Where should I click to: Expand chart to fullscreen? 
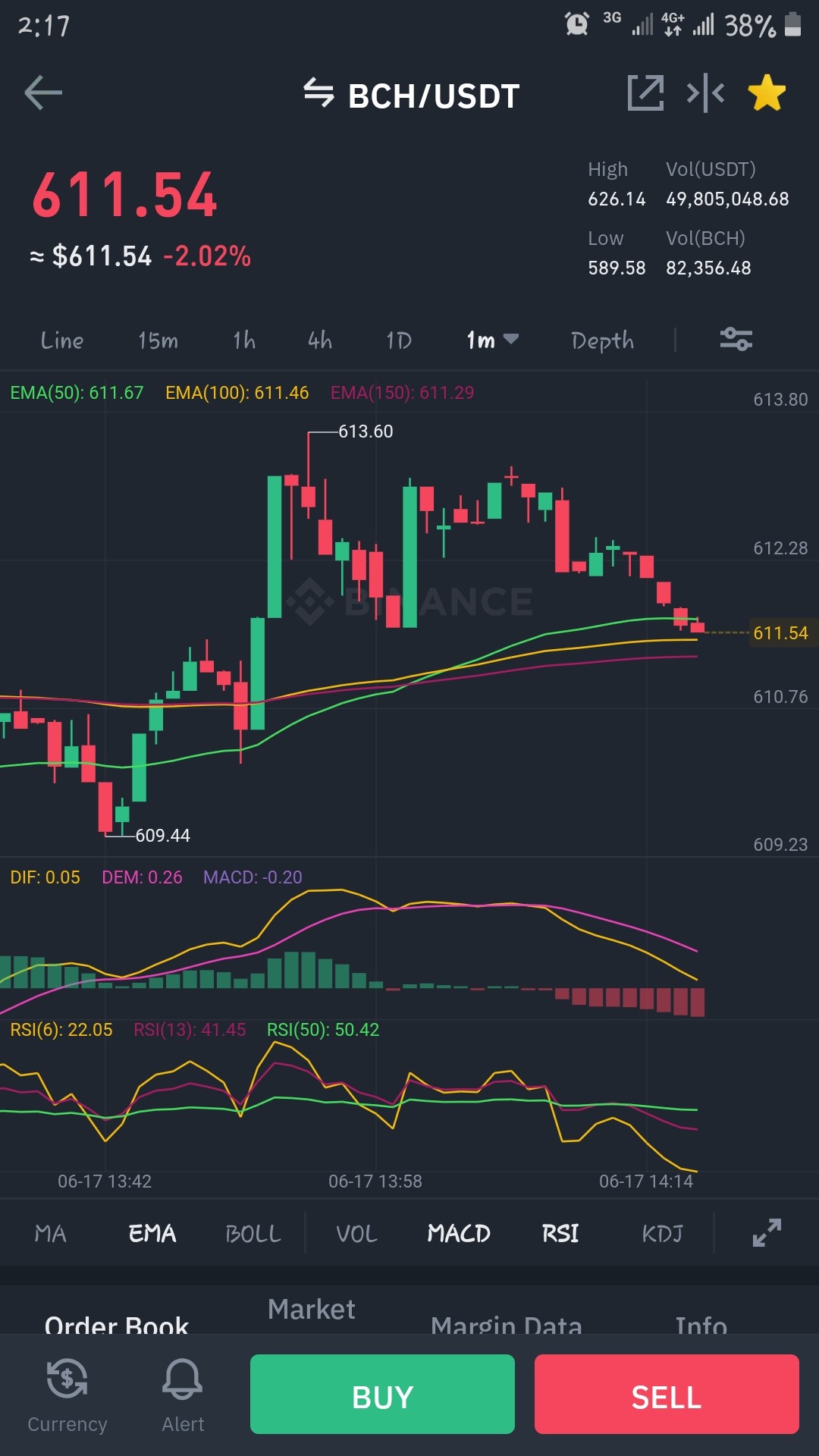tap(767, 1232)
